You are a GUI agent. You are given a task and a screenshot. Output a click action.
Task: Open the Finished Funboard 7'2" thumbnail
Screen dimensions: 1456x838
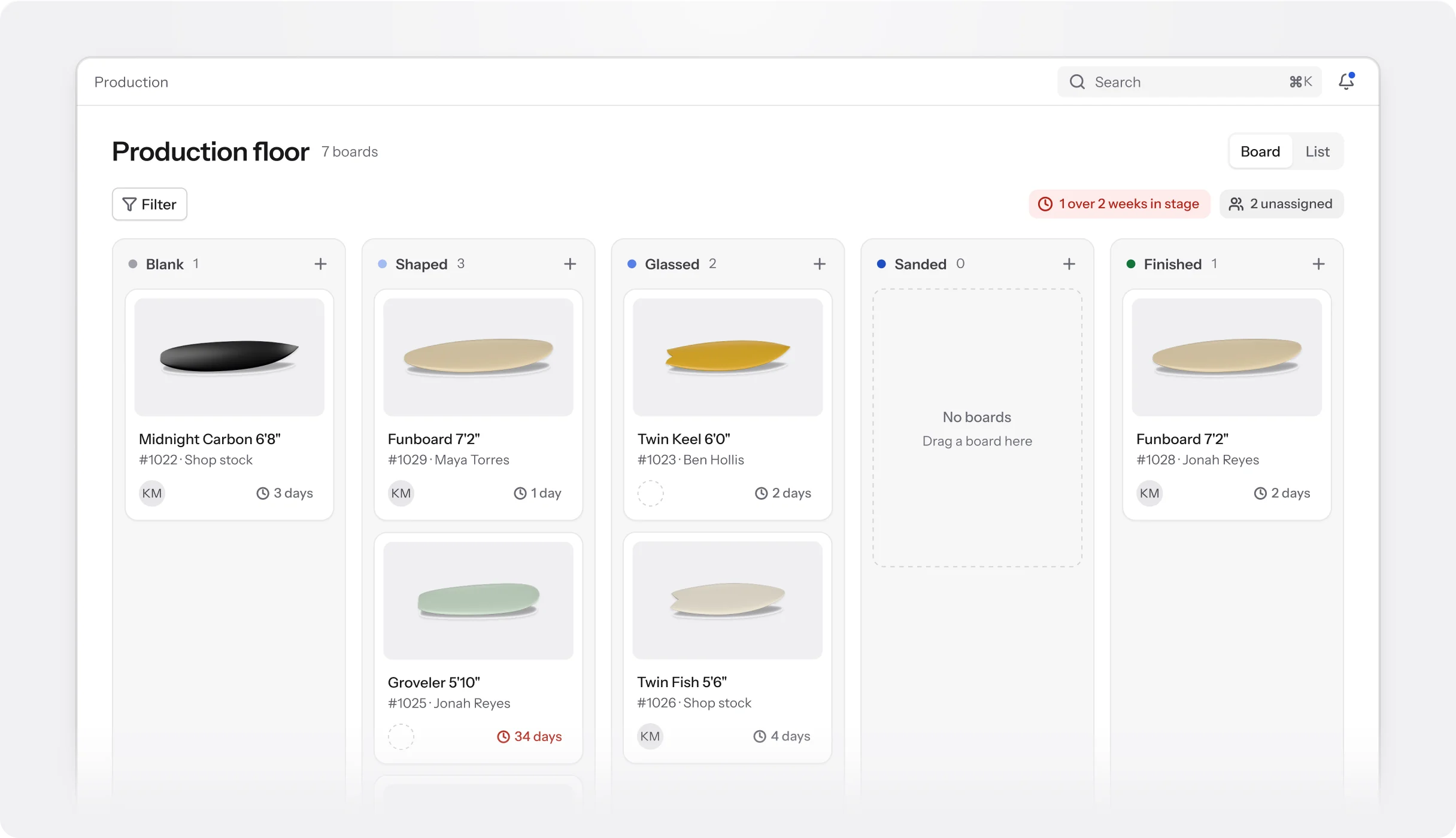[1227, 357]
